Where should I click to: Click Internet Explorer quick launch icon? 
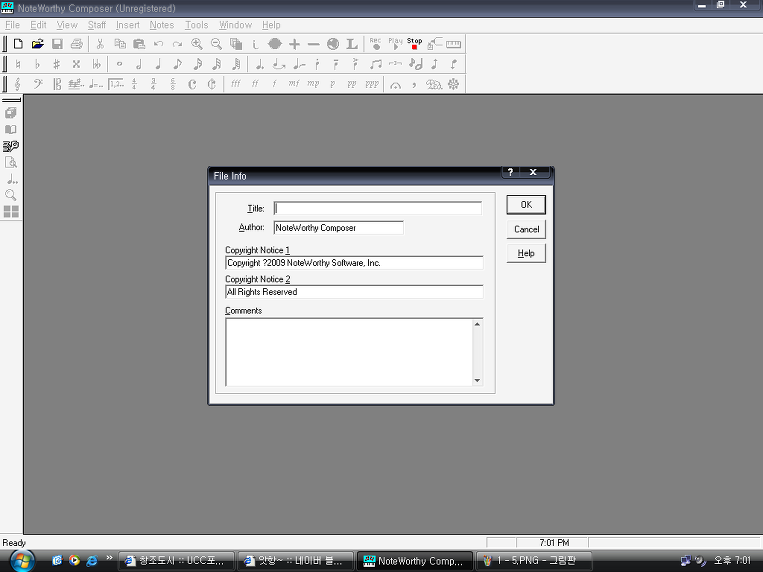91,561
